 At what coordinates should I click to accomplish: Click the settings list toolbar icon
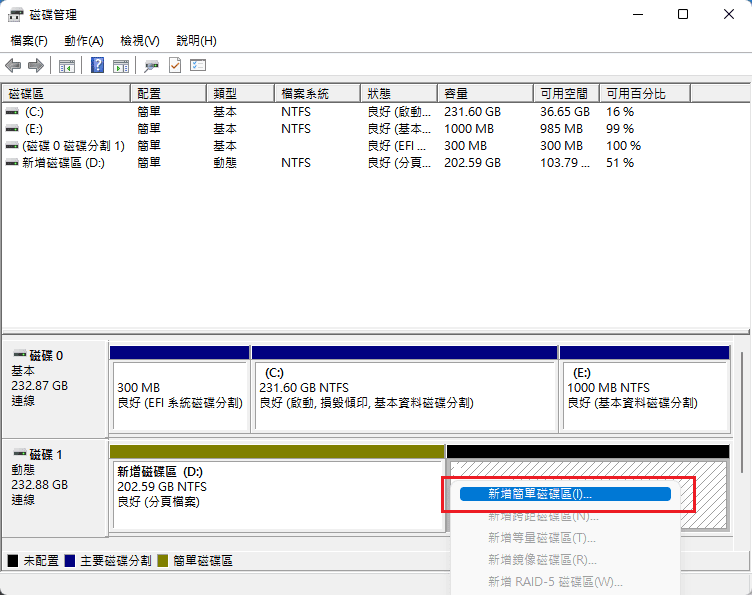[198, 65]
